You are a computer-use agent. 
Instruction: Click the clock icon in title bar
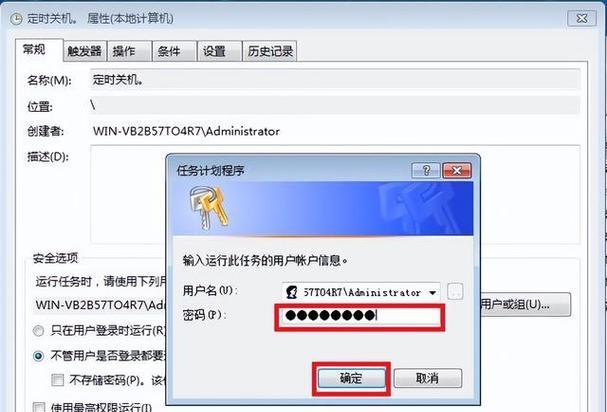pyautogui.click(x=16, y=19)
